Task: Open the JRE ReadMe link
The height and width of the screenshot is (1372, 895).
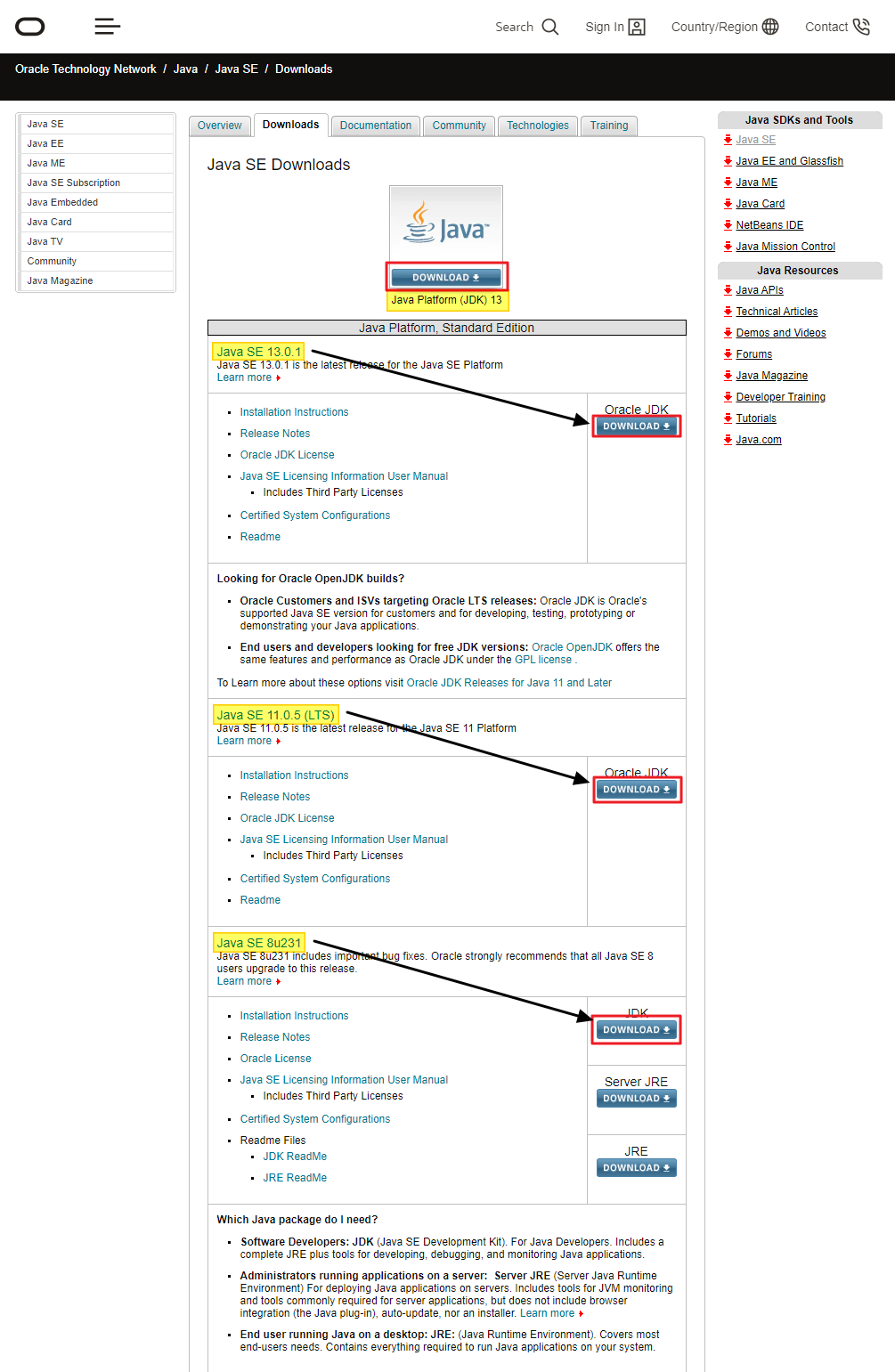Action: coord(295,1178)
